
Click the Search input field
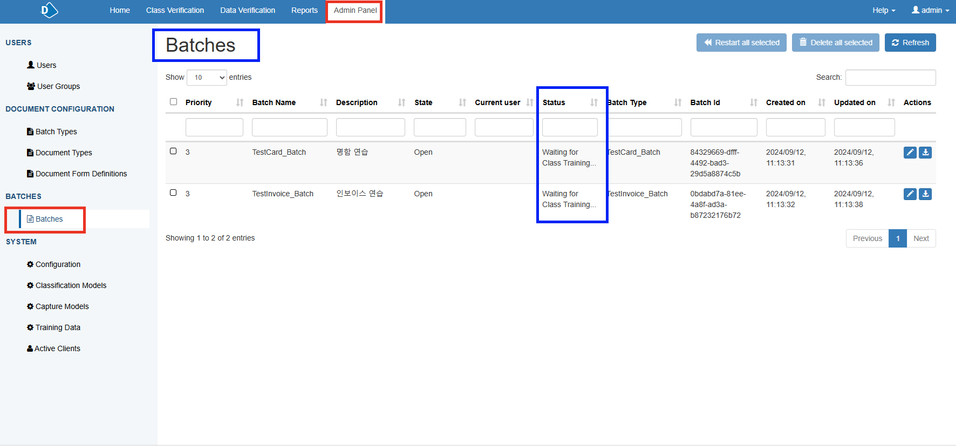coord(890,77)
